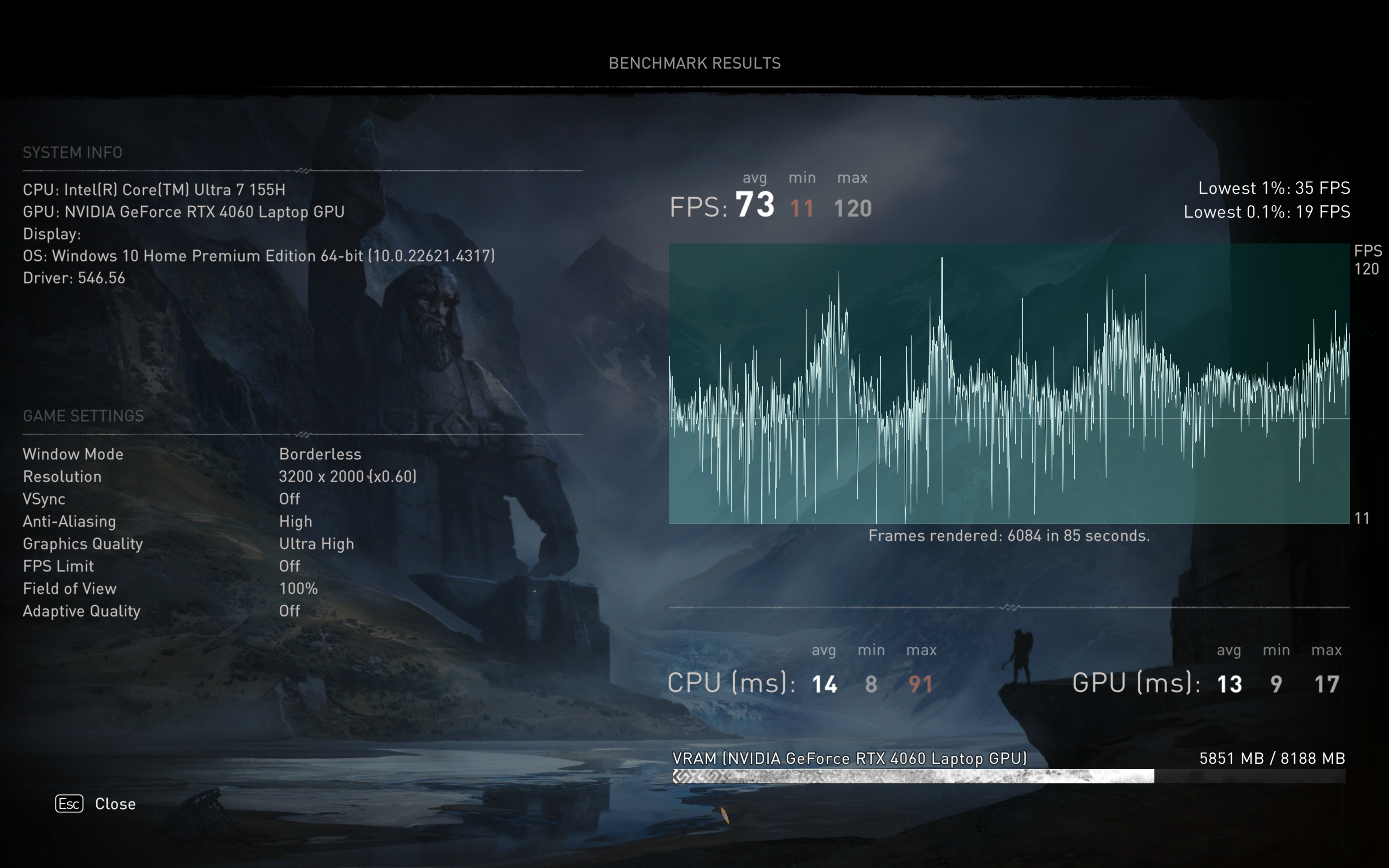This screenshot has width=1389, height=868.
Task: Click the Graphics Quality label
Action: click(x=82, y=544)
